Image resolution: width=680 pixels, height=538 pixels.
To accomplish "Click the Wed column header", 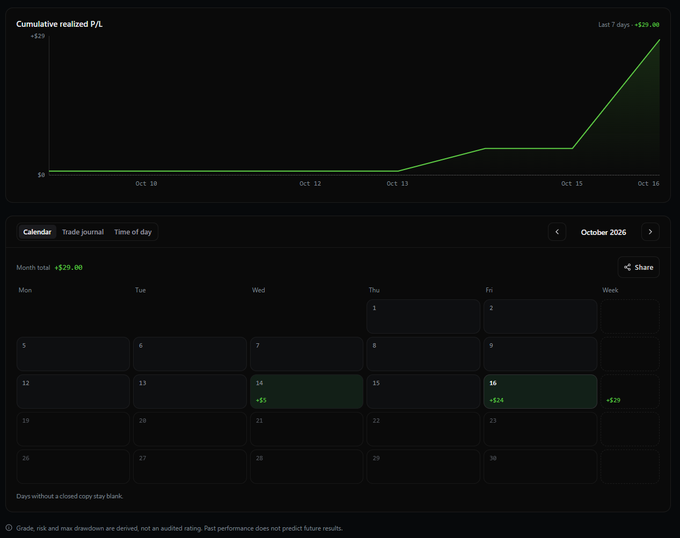I will (258, 290).
